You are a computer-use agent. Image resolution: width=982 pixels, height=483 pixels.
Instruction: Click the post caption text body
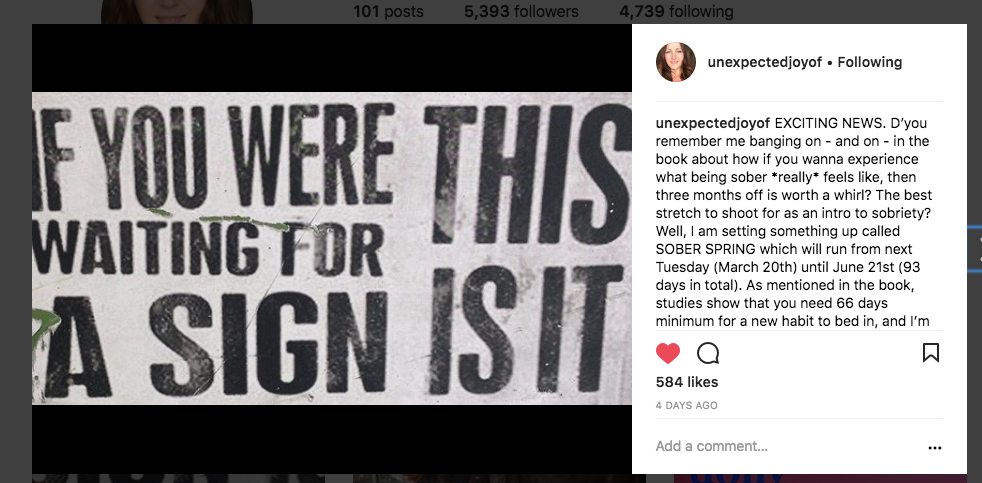coord(797,230)
